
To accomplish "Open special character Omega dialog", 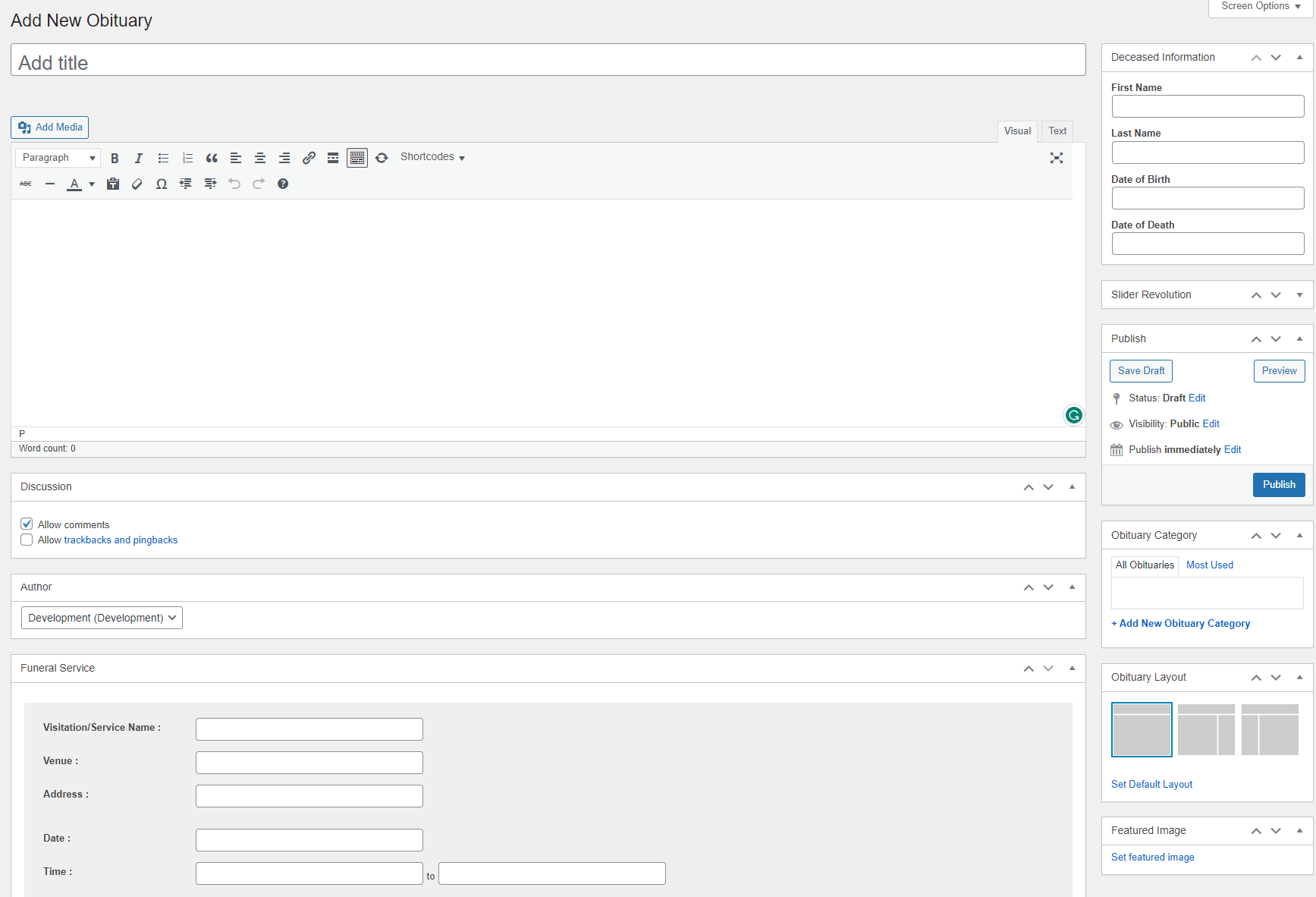I will click(162, 184).
